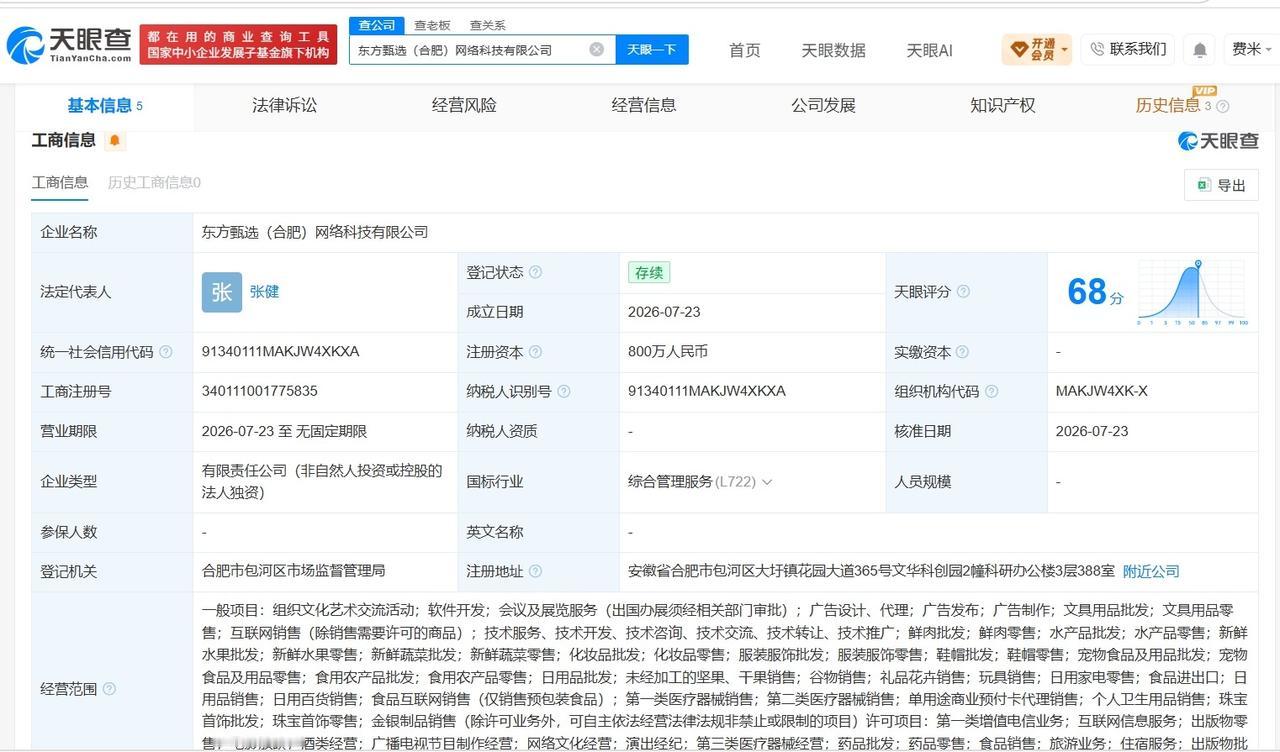Click the 导出 export button

click(1221, 185)
